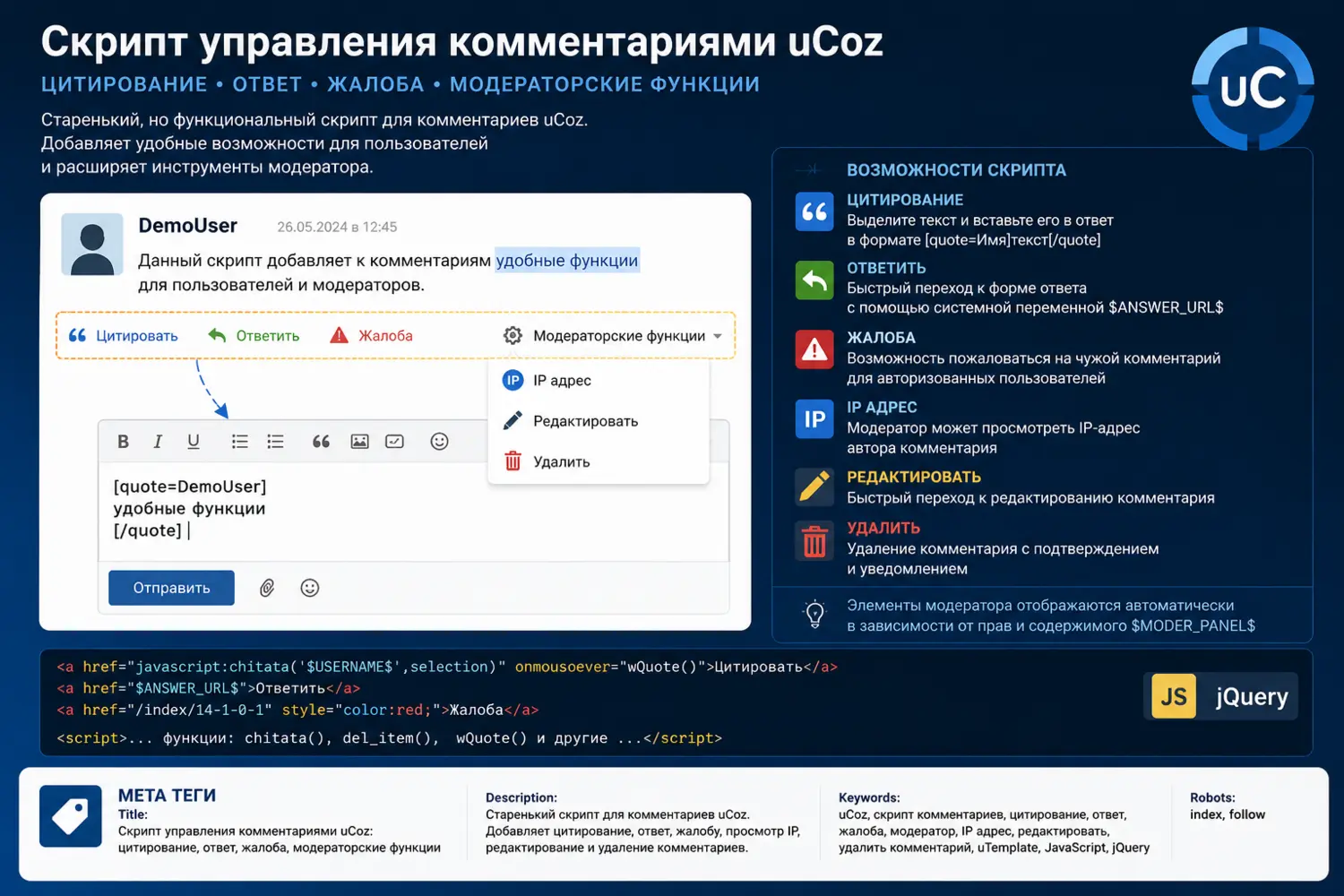This screenshot has height=896, width=1344.
Task: Click the highlighted text "удобные функции" in the comment
Action: [567, 261]
